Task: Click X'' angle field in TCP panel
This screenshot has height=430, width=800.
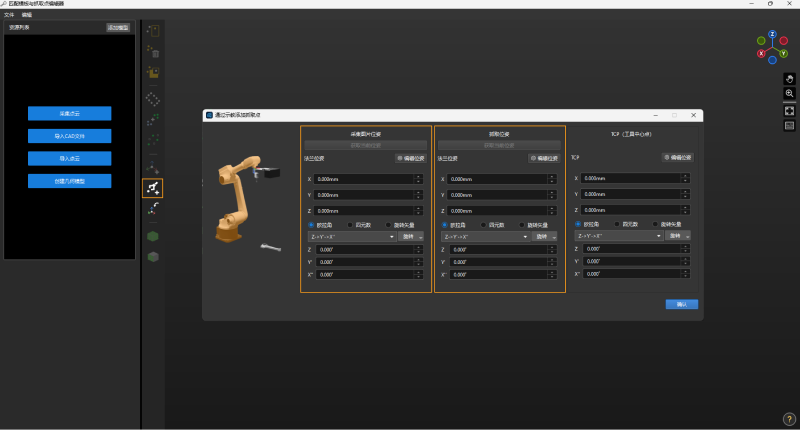Action: point(636,274)
